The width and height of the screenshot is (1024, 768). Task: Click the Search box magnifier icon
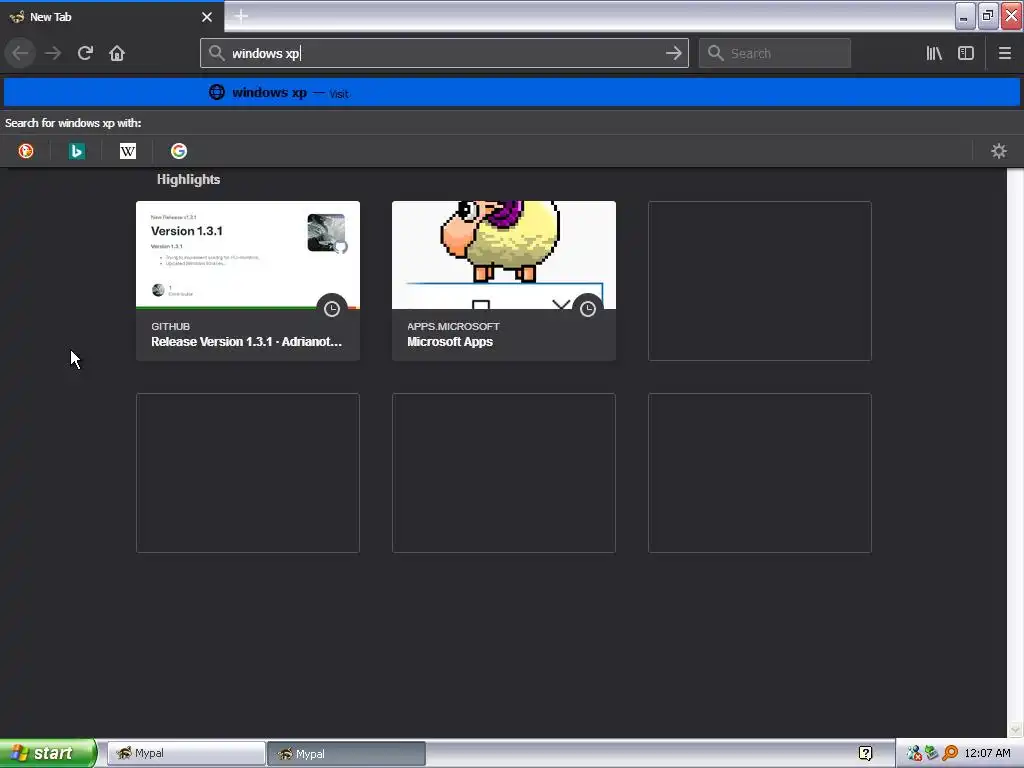pyautogui.click(x=716, y=53)
